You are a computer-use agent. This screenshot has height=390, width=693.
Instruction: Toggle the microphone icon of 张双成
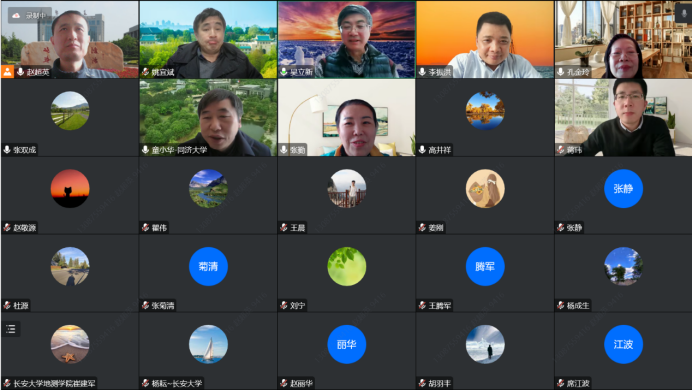click(7, 150)
